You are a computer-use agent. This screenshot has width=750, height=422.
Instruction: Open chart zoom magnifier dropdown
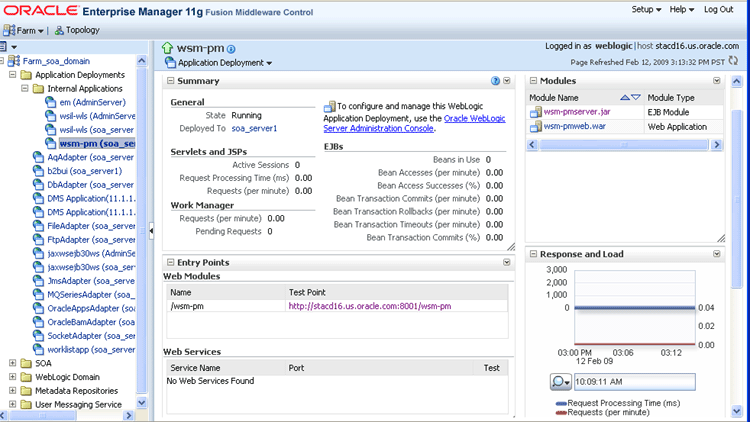tap(561, 382)
